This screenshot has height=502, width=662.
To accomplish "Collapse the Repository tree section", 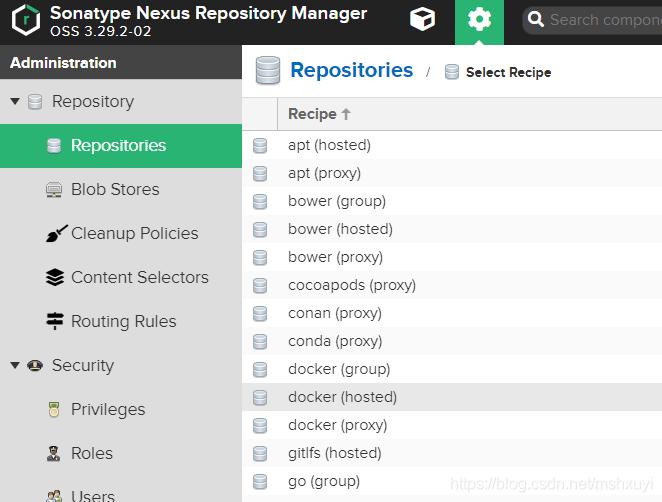I will (15, 101).
